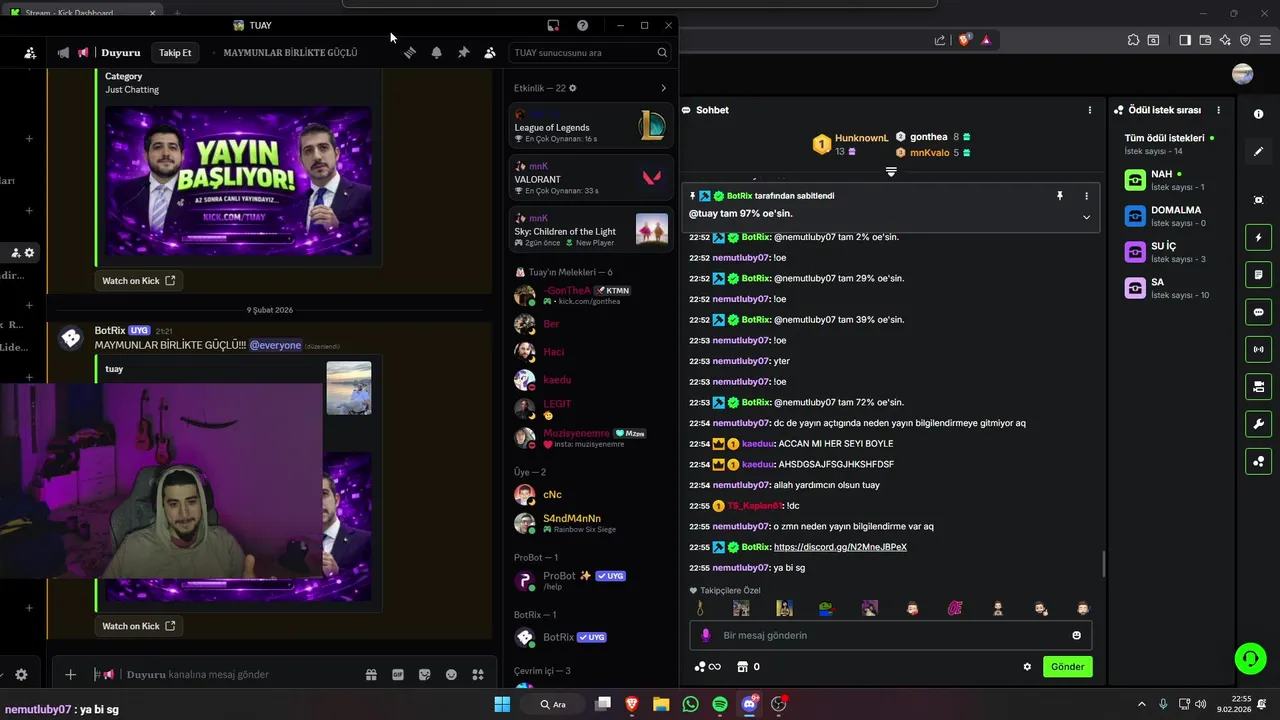Open Sky: Children of the Light activity
The height and width of the screenshot is (720, 1280).
[x=590, y=229]
